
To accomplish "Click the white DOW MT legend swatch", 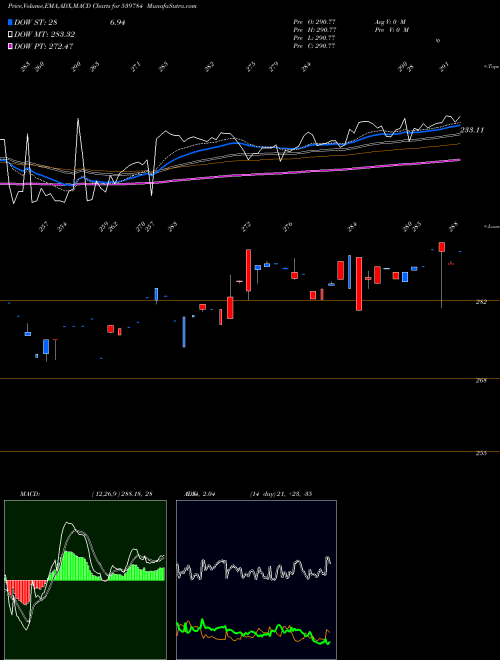I will [10, 34].
